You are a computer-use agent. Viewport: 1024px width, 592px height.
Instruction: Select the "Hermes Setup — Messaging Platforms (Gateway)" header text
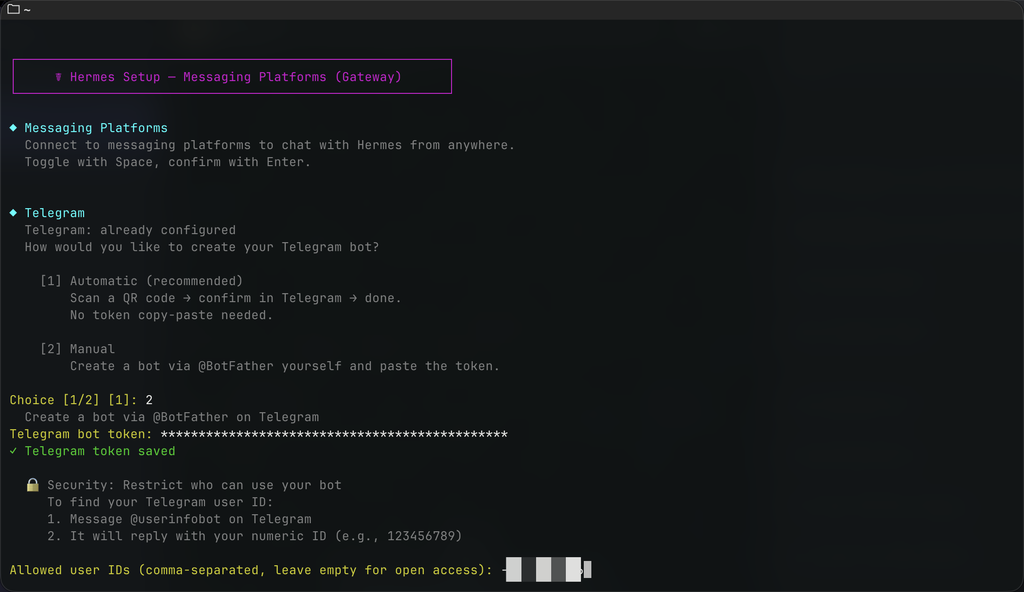[236, 77]
